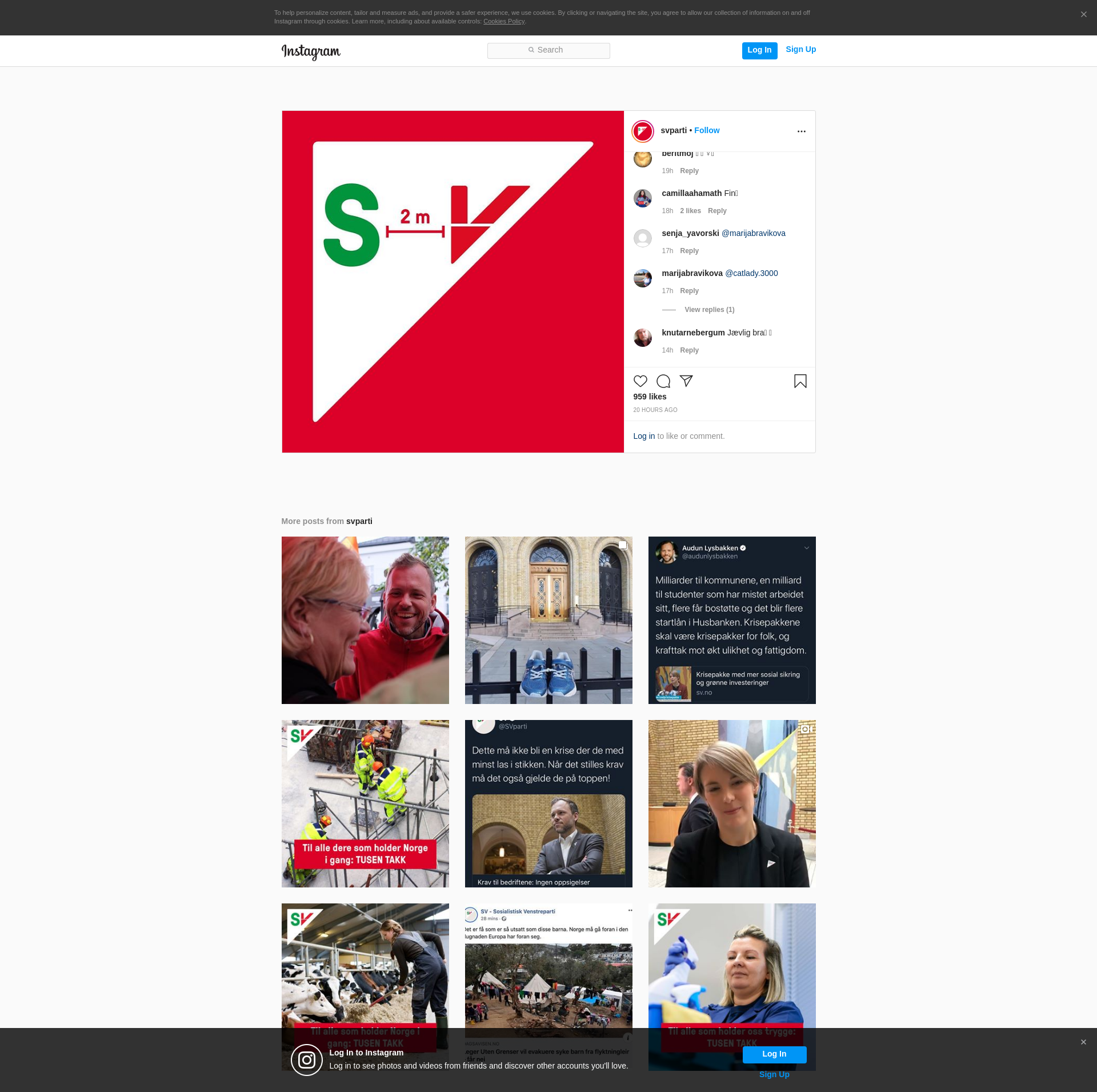Follow the svparti account
This screenshot has height=1092, width=1097.
point(707,130)
